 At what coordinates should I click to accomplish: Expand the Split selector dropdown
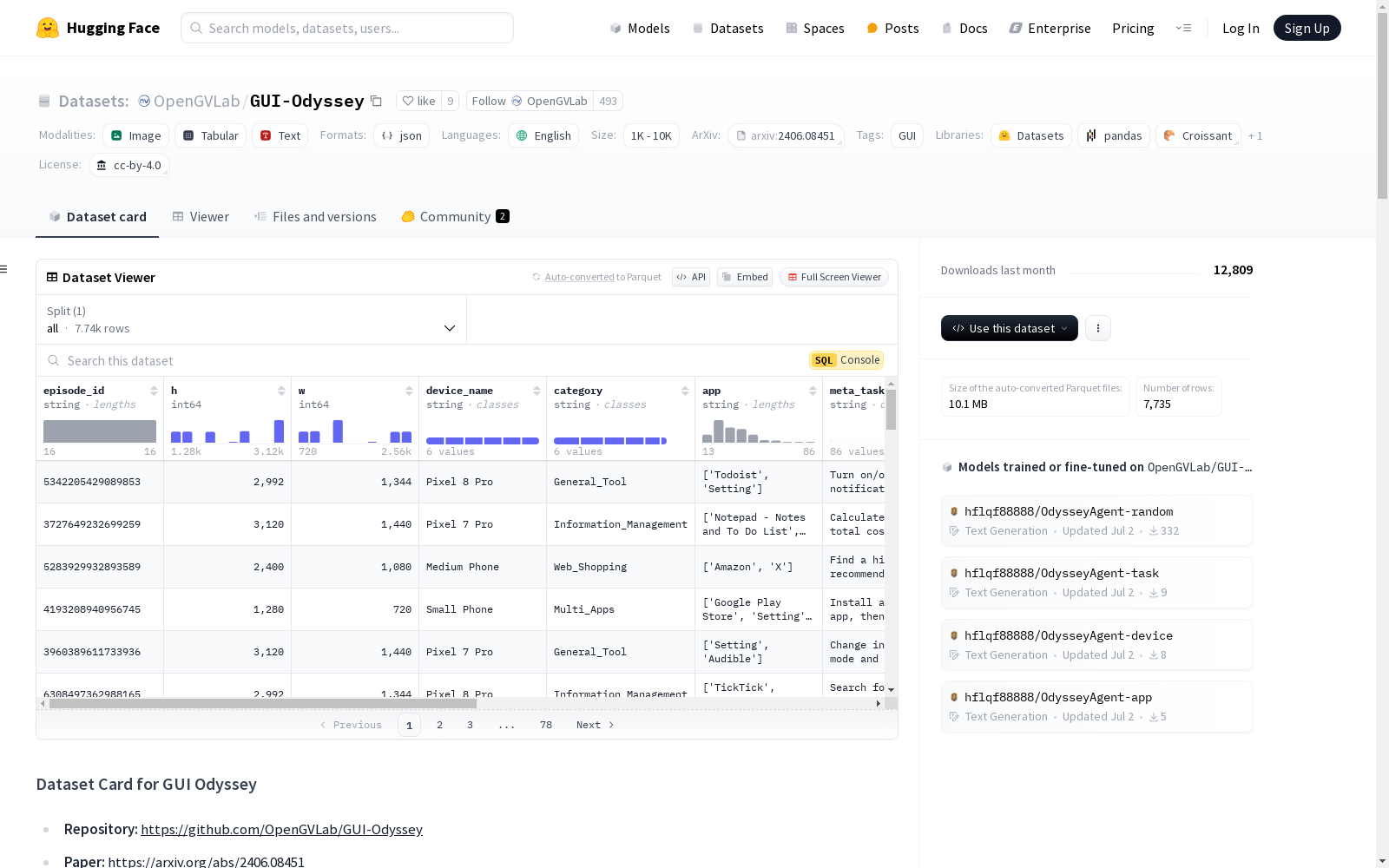(x=252, y=319)
